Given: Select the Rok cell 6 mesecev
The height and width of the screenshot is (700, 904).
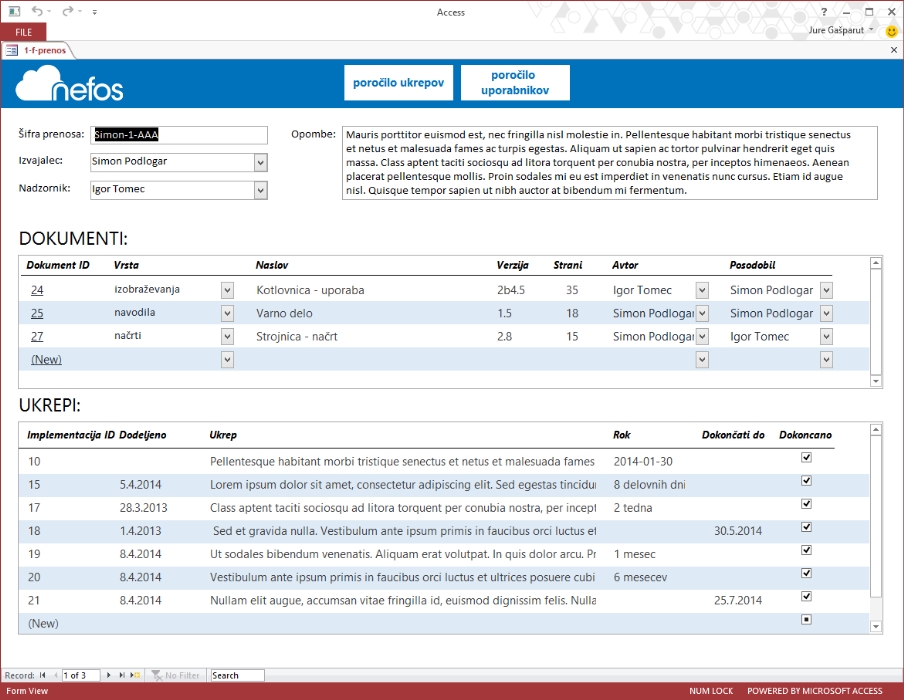Looking at the screenshot, I should click(641, 577).
